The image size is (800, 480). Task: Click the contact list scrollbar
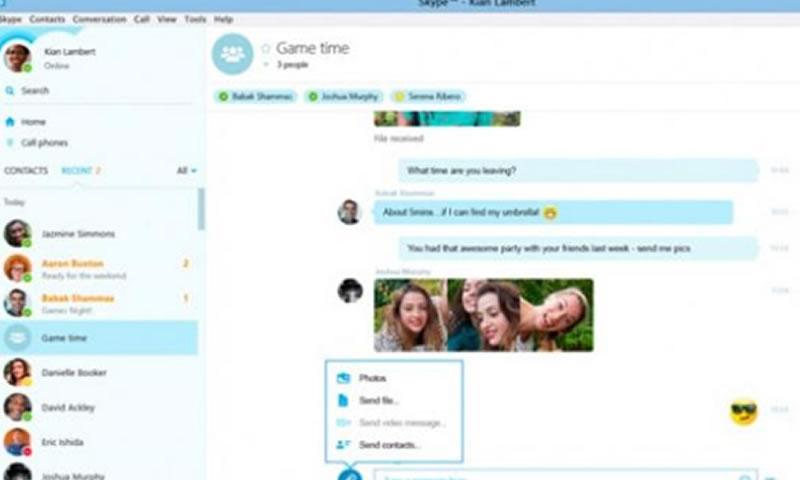point(202,209)
